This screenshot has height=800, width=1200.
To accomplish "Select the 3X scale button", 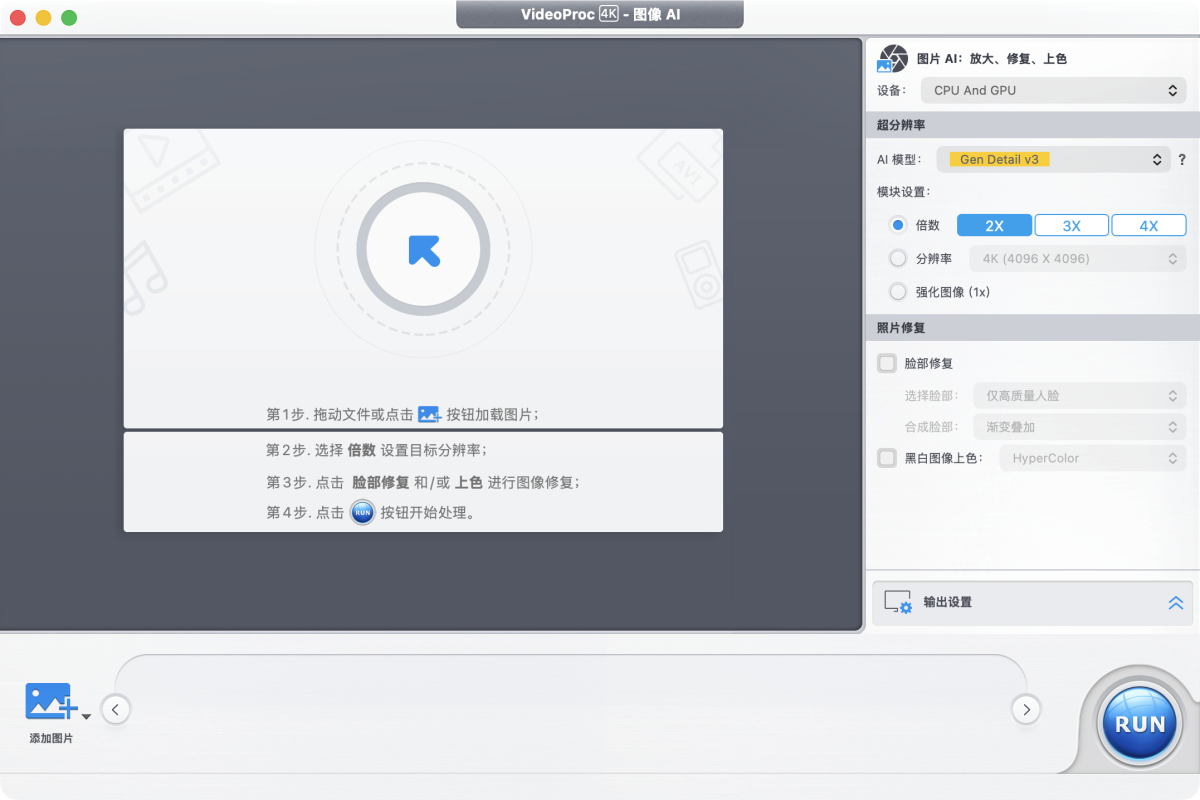I will click(x=1071, y=225).
